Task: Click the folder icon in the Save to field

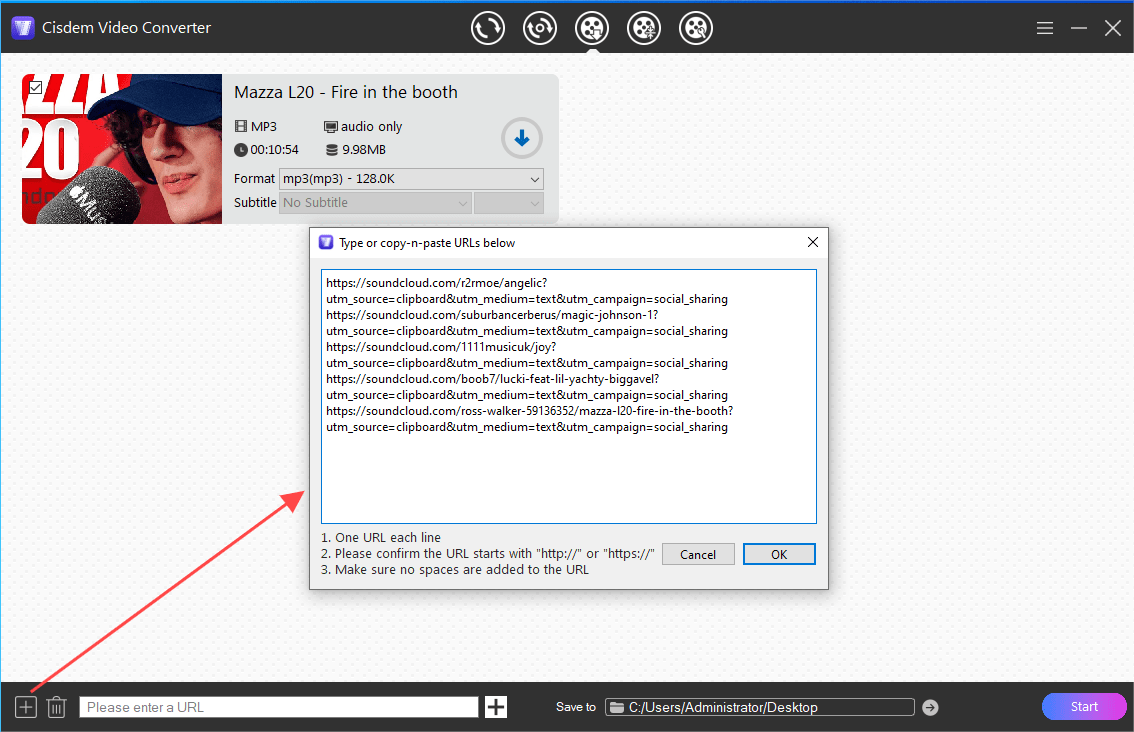Action: [616, 706]
